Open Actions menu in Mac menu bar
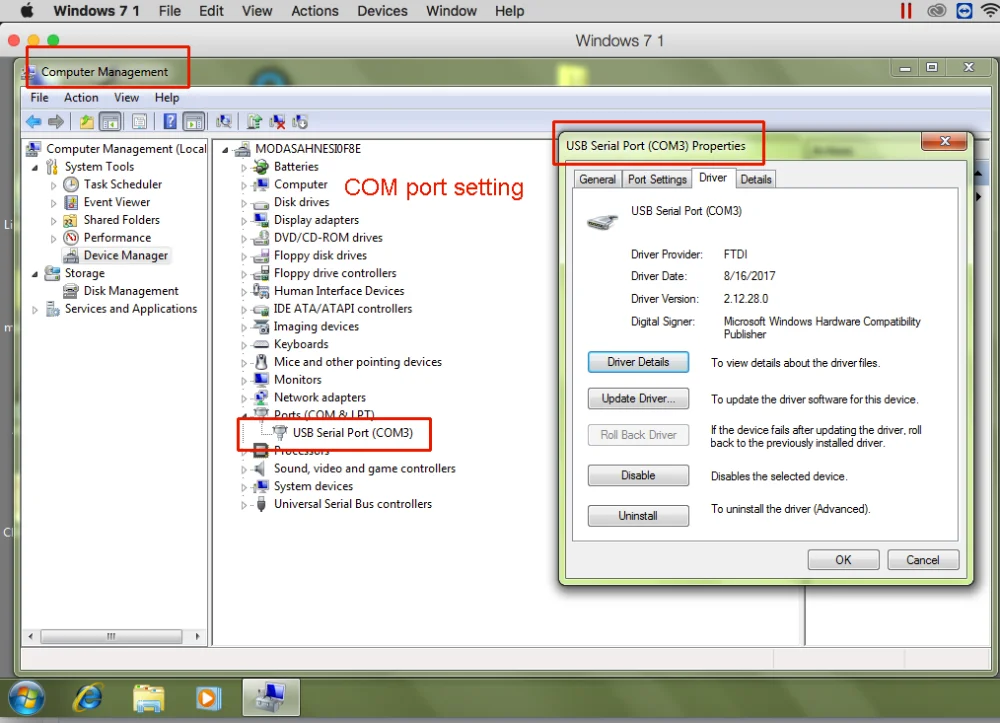1000x723 pixels. (x=314, y=11)
